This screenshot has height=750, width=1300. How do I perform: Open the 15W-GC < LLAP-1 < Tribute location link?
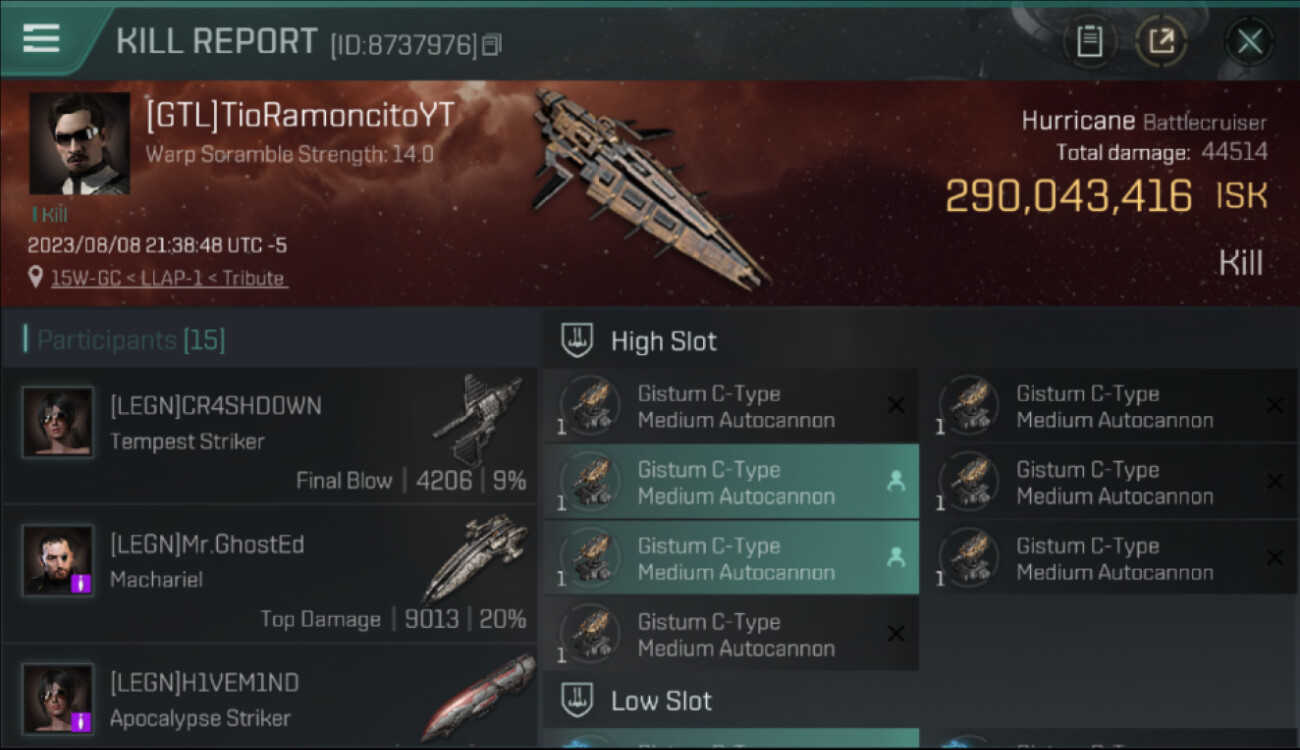(169, 278)
